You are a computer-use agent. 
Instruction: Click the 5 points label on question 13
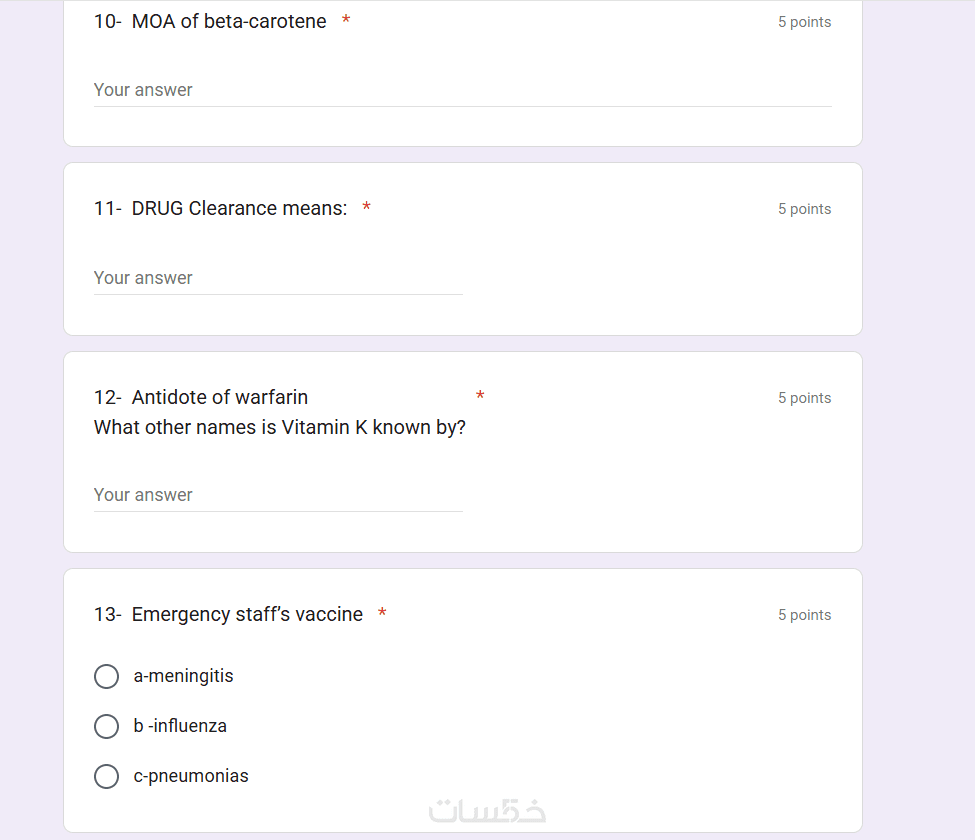click(x=804, y=615)
